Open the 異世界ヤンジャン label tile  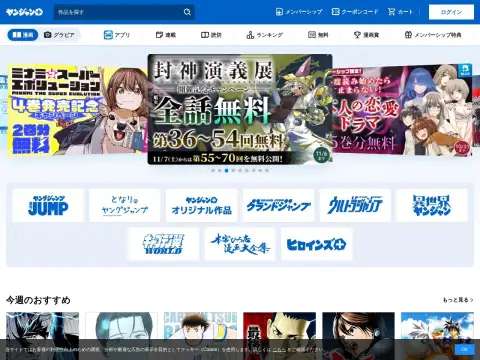tap(432, 205)
